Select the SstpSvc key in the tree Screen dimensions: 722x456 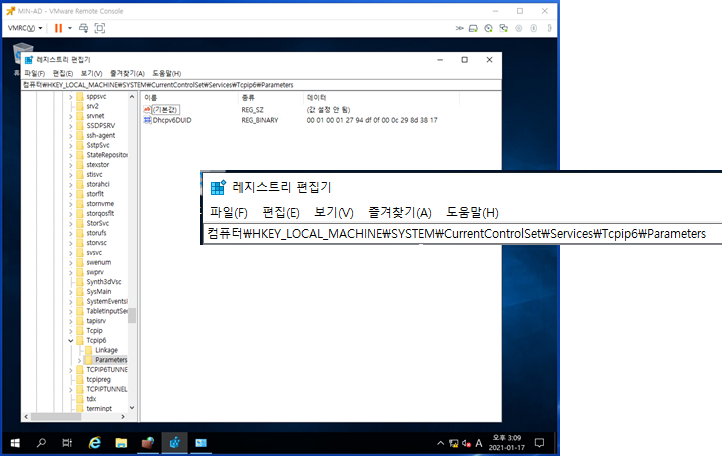98,145
